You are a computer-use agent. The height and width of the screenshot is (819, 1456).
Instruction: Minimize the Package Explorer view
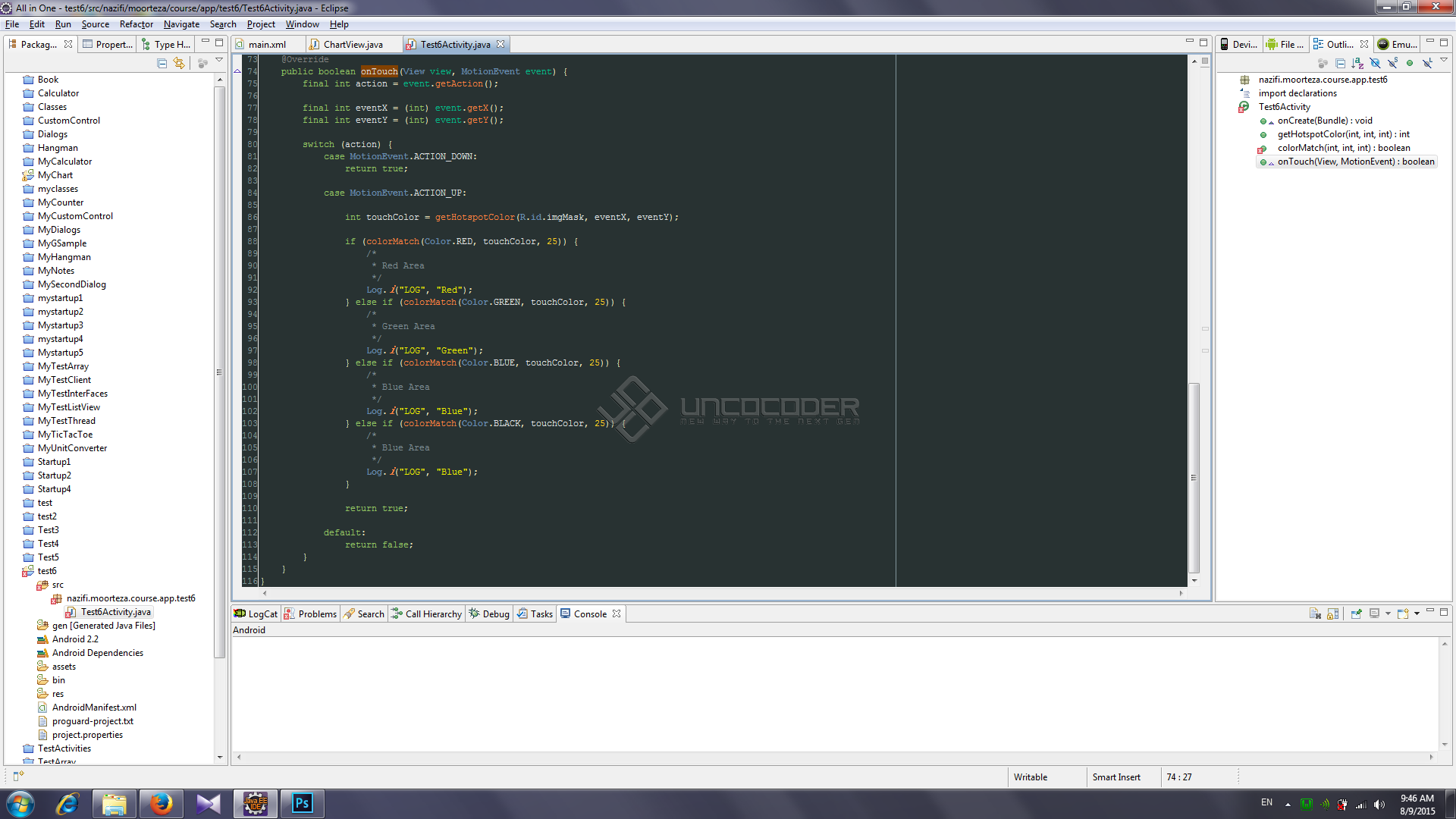206,42
